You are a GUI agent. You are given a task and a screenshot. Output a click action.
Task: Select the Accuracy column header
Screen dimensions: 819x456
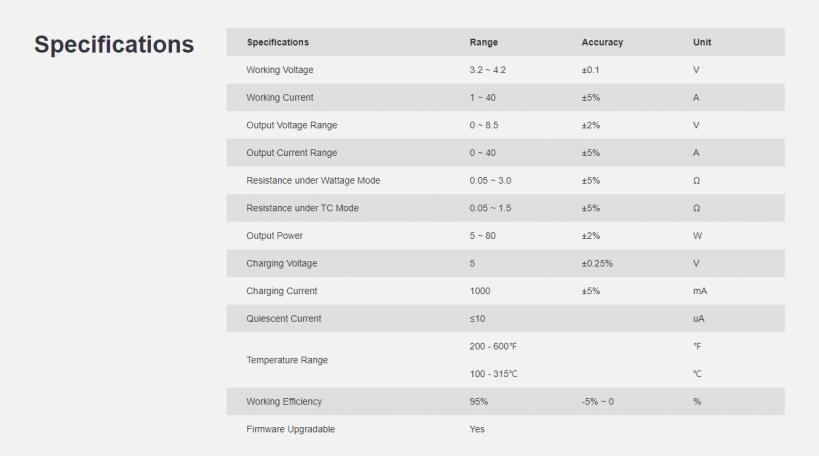pyautogui.click(x=602, y=42)
